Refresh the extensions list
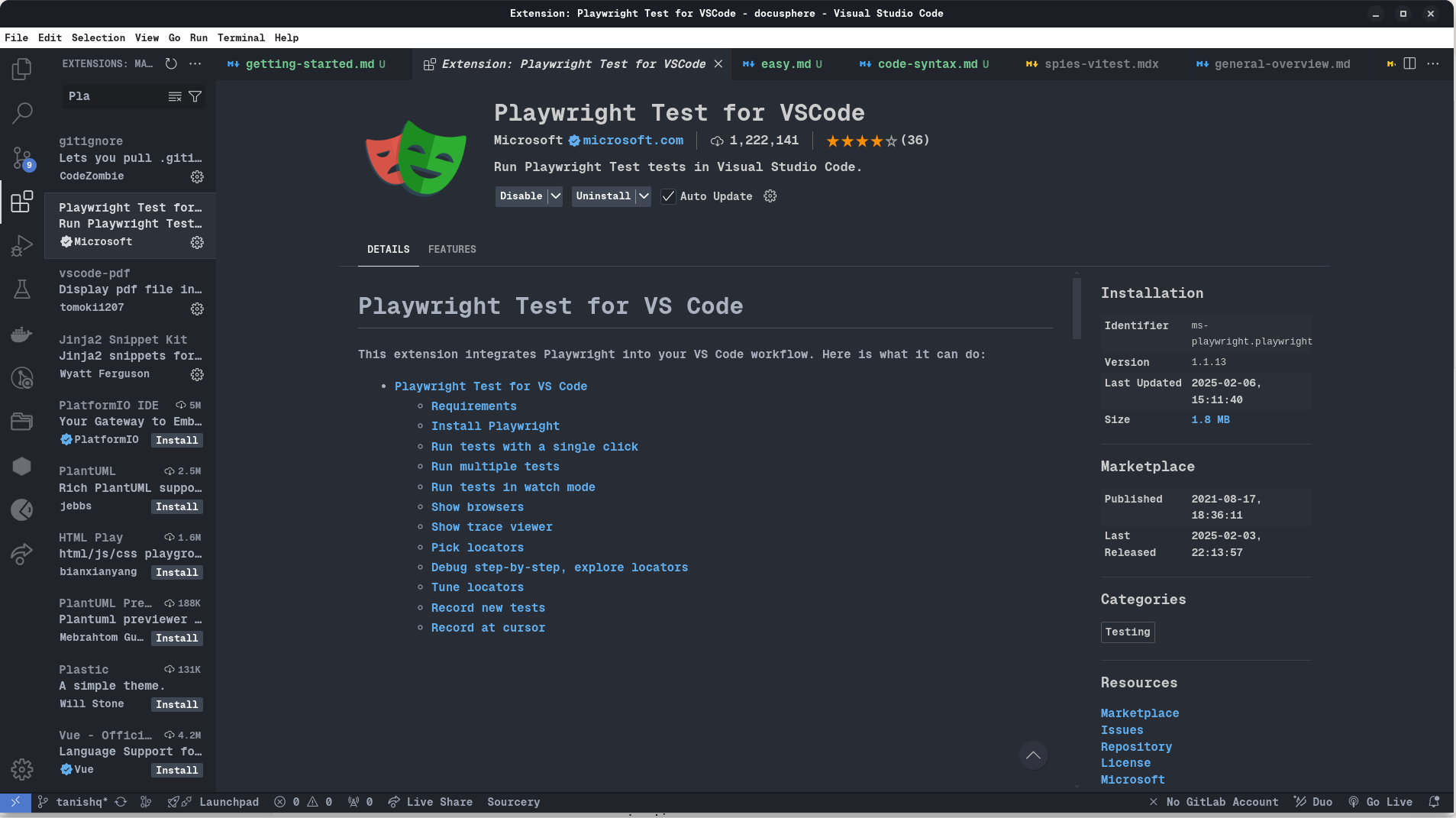This screenshot has width=1456, height=818. pyautogui.click(x=171, y=64)
